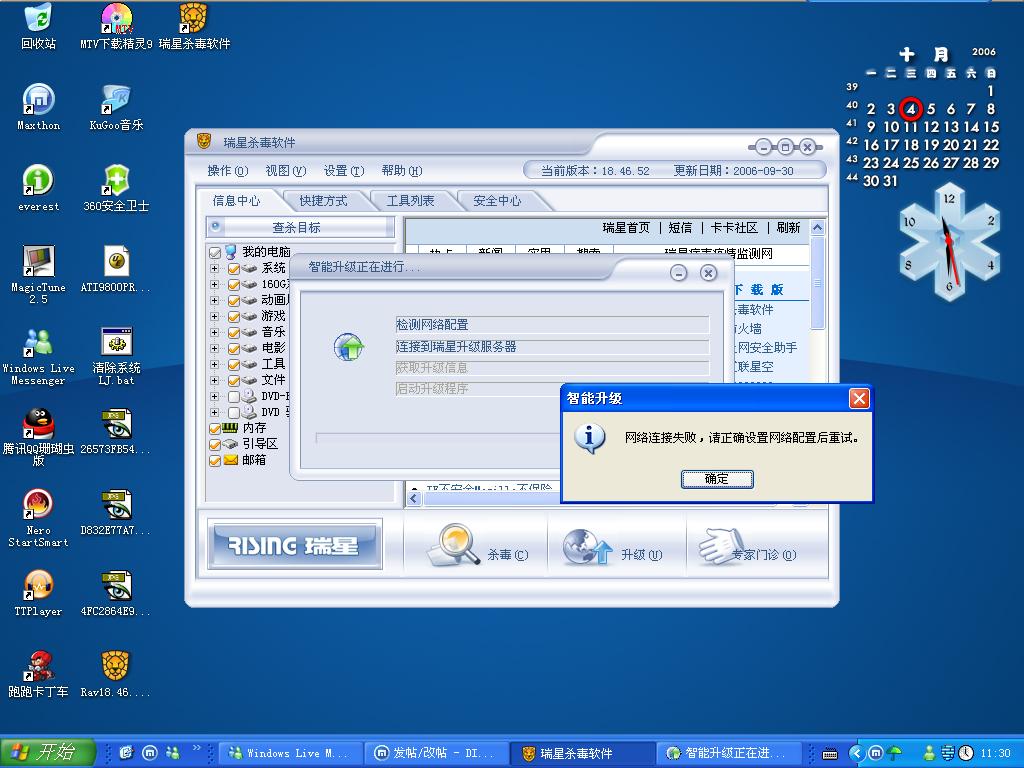The image size is (1024, 768).
Task: Switch to 发帖/改帖 taskbar window
Action: pyautogui.click(x=435, y=753)
